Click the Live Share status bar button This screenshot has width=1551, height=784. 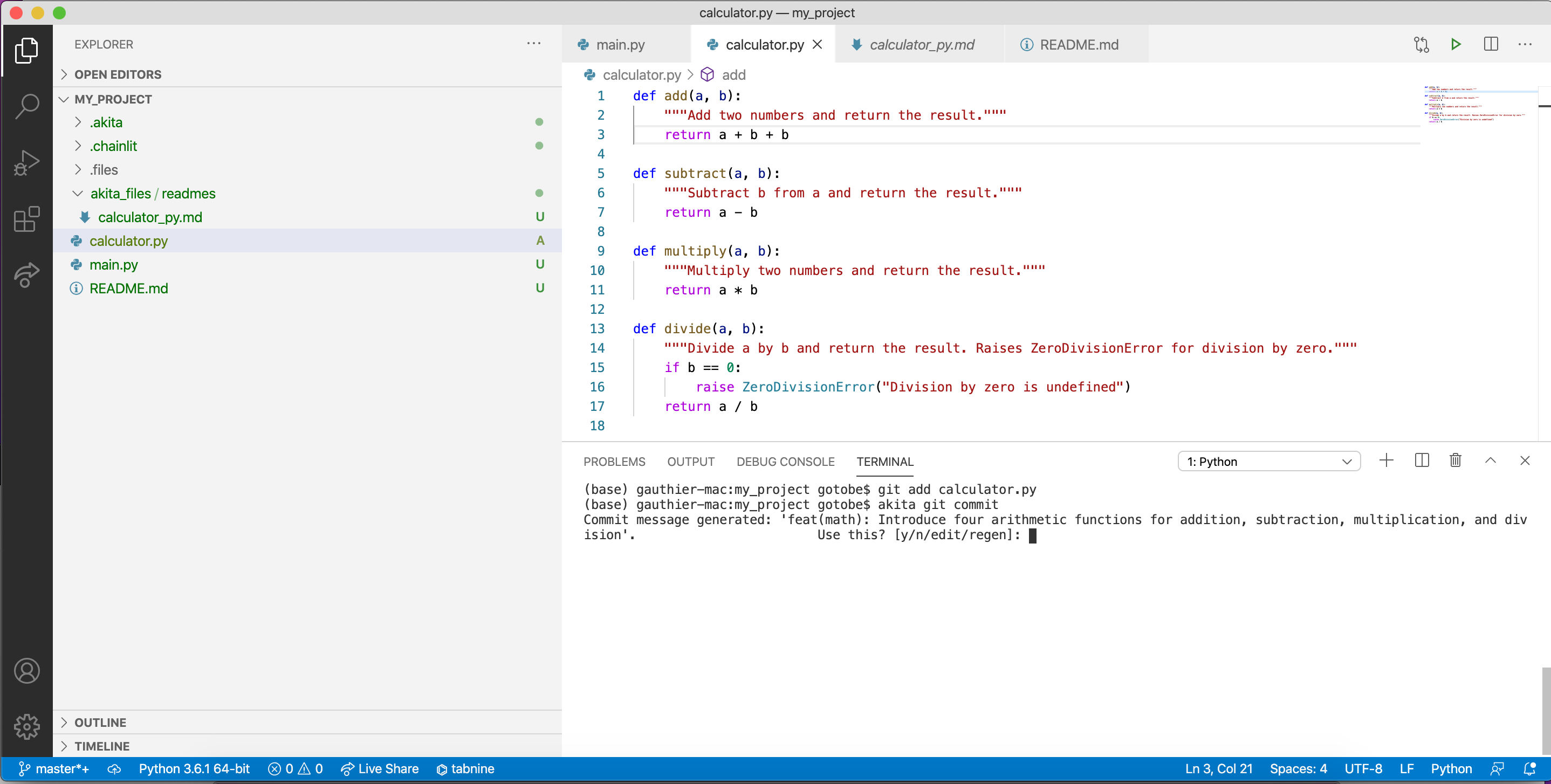(379, 769)
